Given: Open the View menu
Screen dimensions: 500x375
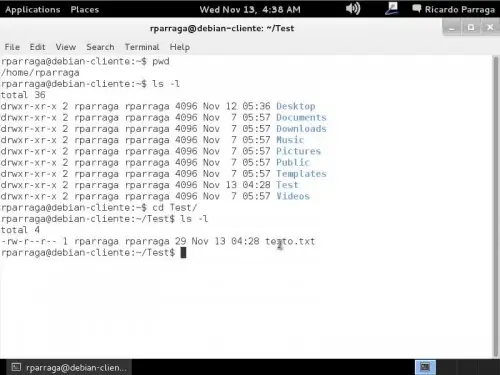Looking at the screenshot, I should (66, 47).
